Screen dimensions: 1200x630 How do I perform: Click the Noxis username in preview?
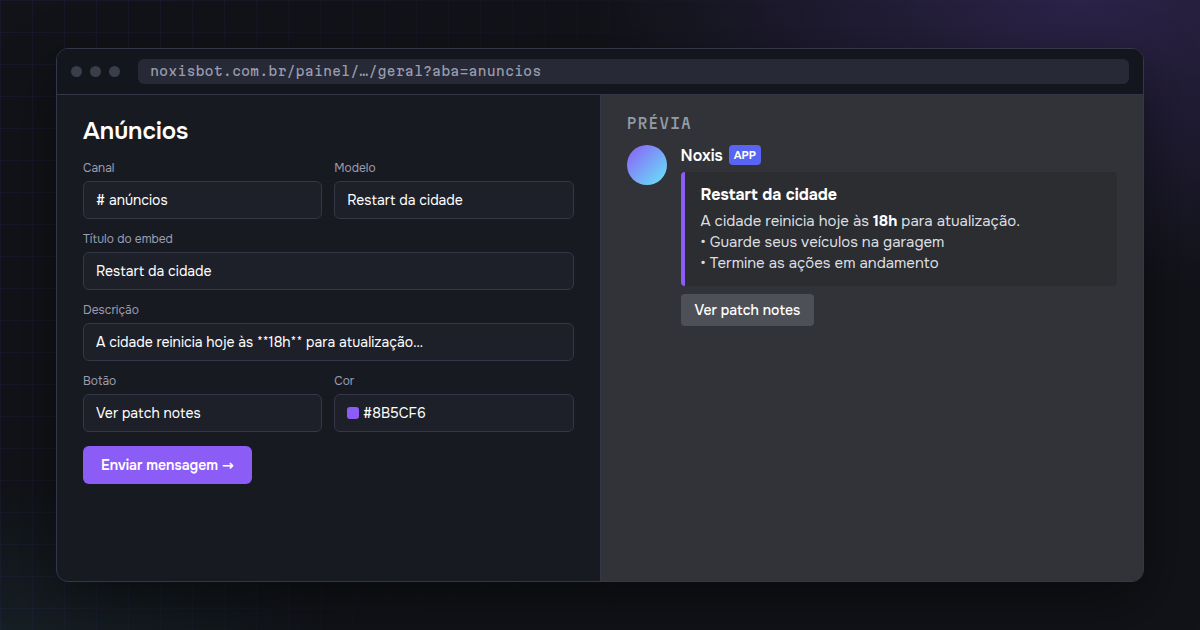[x=702, y=155]
